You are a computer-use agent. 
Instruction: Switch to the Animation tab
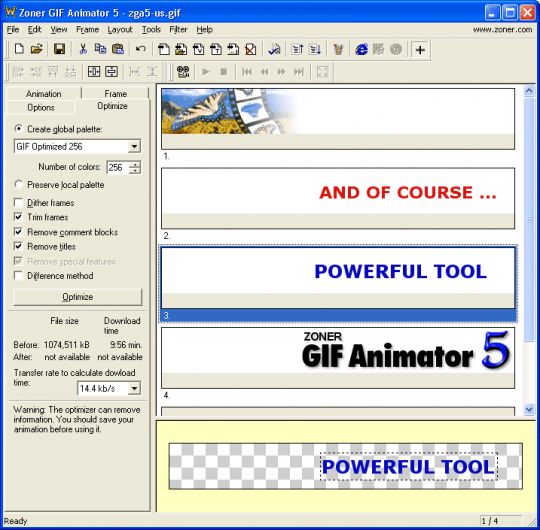(x=43, y=94)
